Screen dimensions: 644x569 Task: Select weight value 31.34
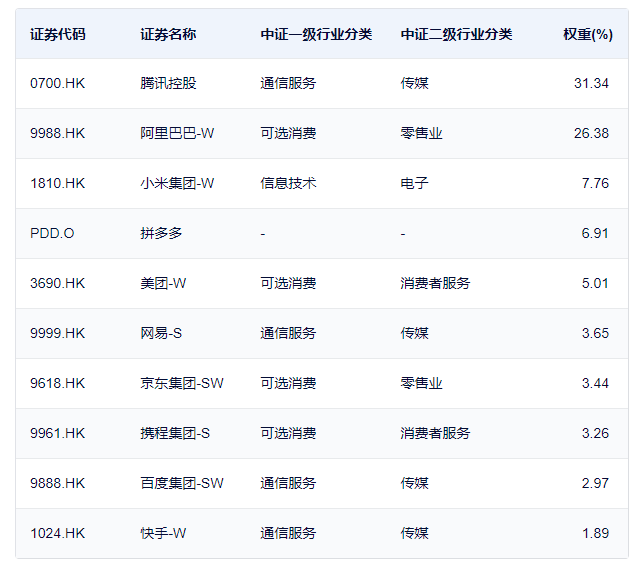591,83
